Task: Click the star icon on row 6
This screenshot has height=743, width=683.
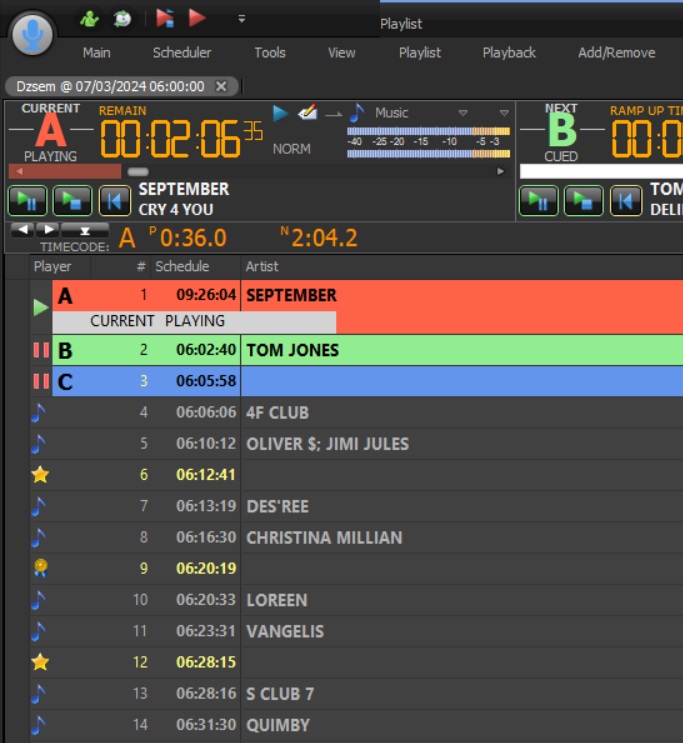Action: [x=40, y=475]
